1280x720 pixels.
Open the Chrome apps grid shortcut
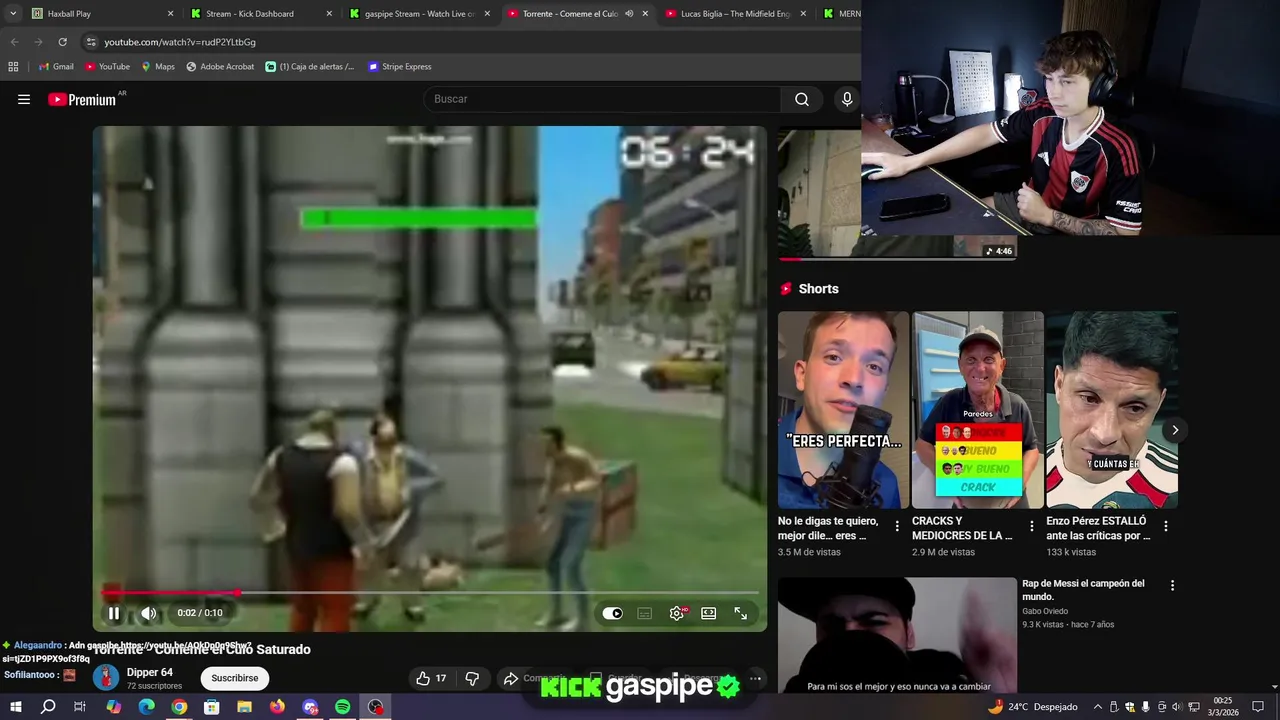click(x=13, y=67)
